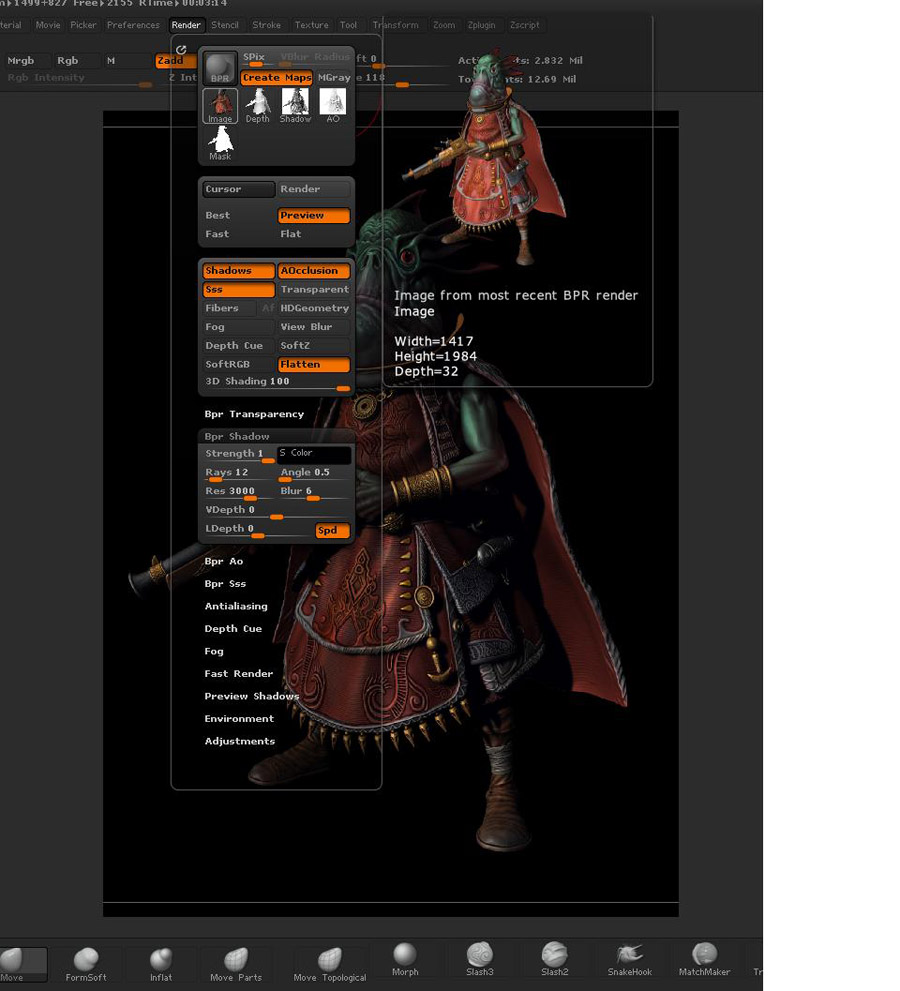Image resolution: width=900 pixels, height=991 pixels.
Task: Expand the Fog section above Fast Render
Action: tap(214, 651)
